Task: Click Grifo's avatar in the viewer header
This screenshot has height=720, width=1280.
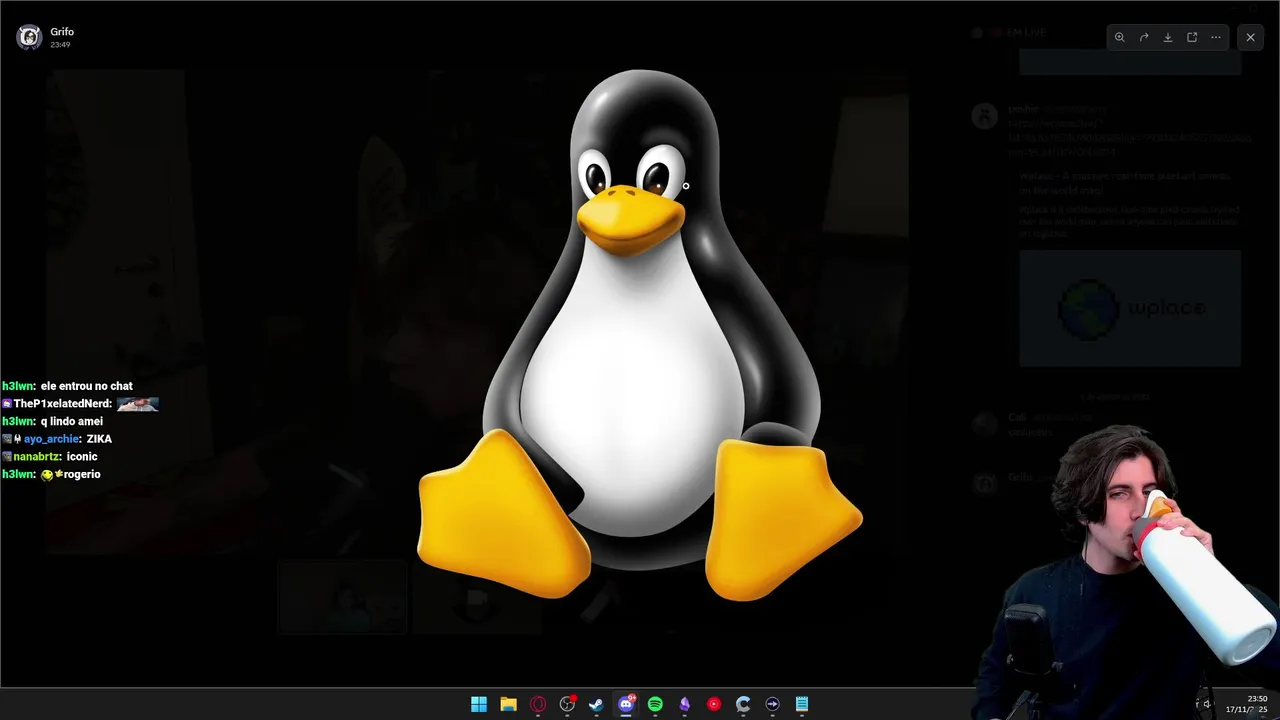Action: (x=29, y=37)
